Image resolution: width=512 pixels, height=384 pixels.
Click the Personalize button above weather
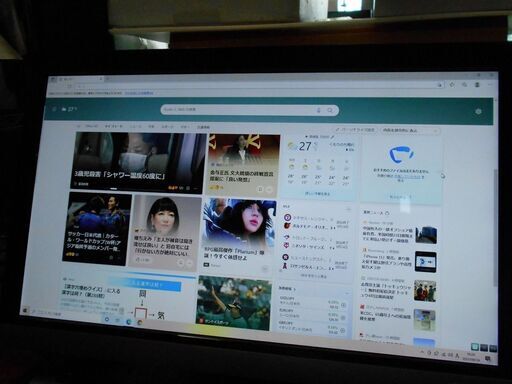tap(355, 129)
